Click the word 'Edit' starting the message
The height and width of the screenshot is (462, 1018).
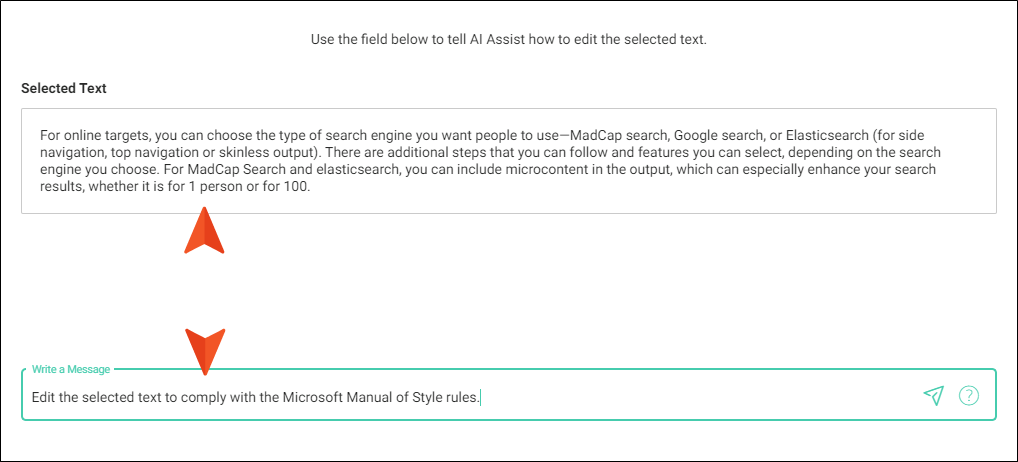point(43,396)
